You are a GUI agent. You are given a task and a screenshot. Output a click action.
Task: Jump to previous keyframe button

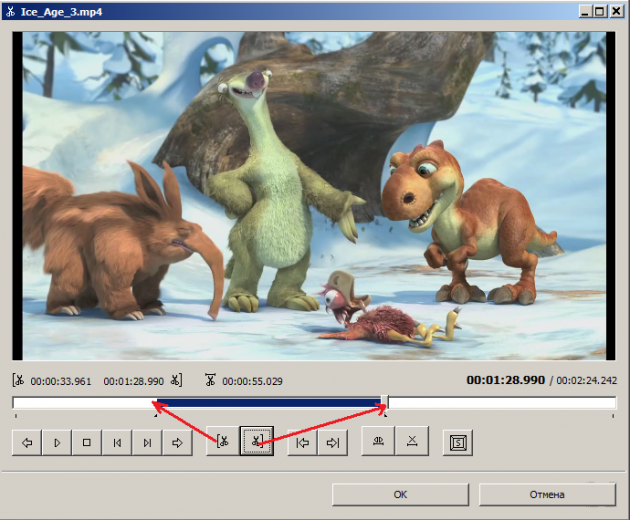[117, 442]
